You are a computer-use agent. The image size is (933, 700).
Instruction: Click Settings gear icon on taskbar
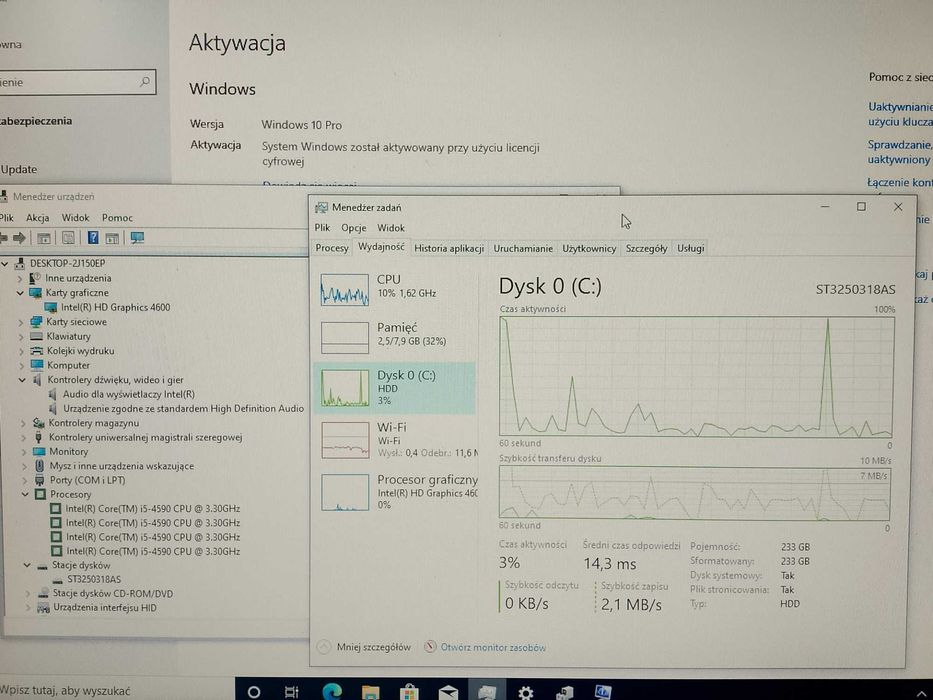tap(525, 692)
